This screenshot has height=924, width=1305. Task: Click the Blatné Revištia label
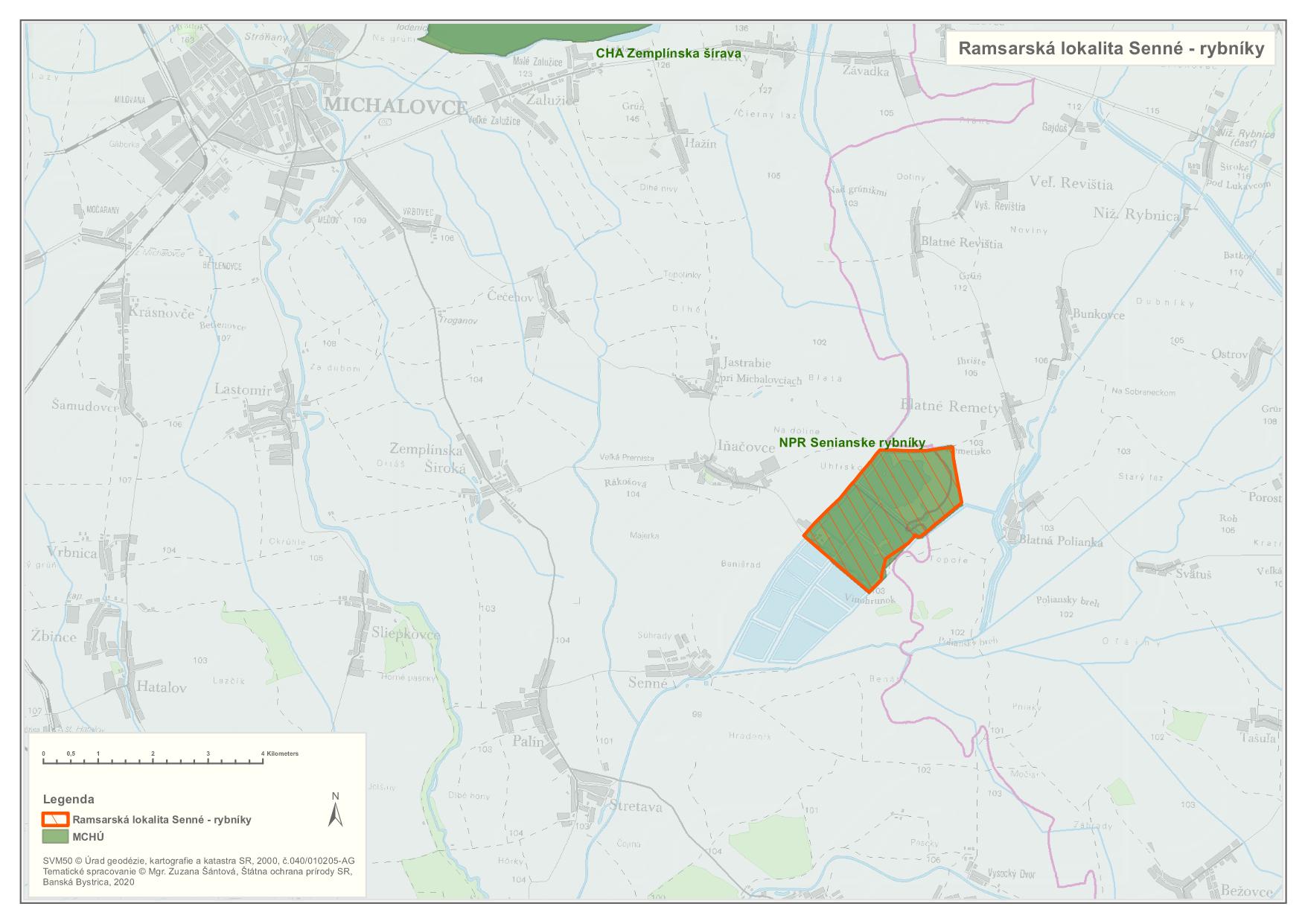(x=961, y=243)
